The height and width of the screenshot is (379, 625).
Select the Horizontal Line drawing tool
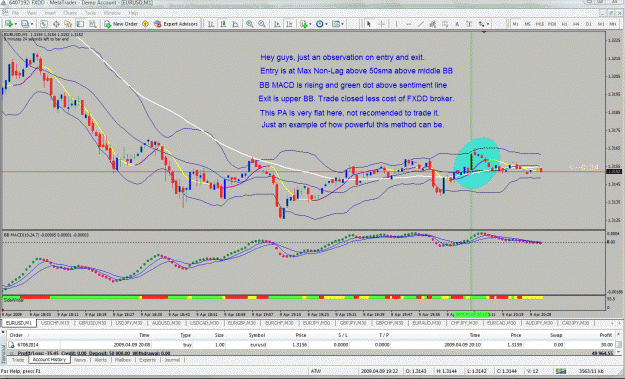[408, 24]
